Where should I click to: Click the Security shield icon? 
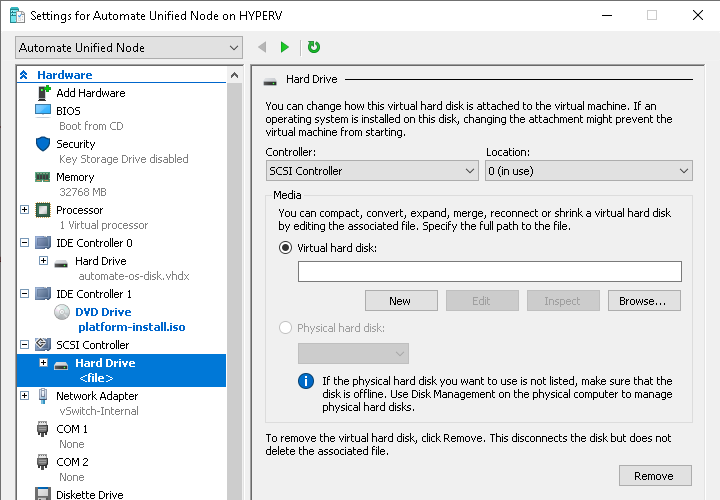pos(43,144)
